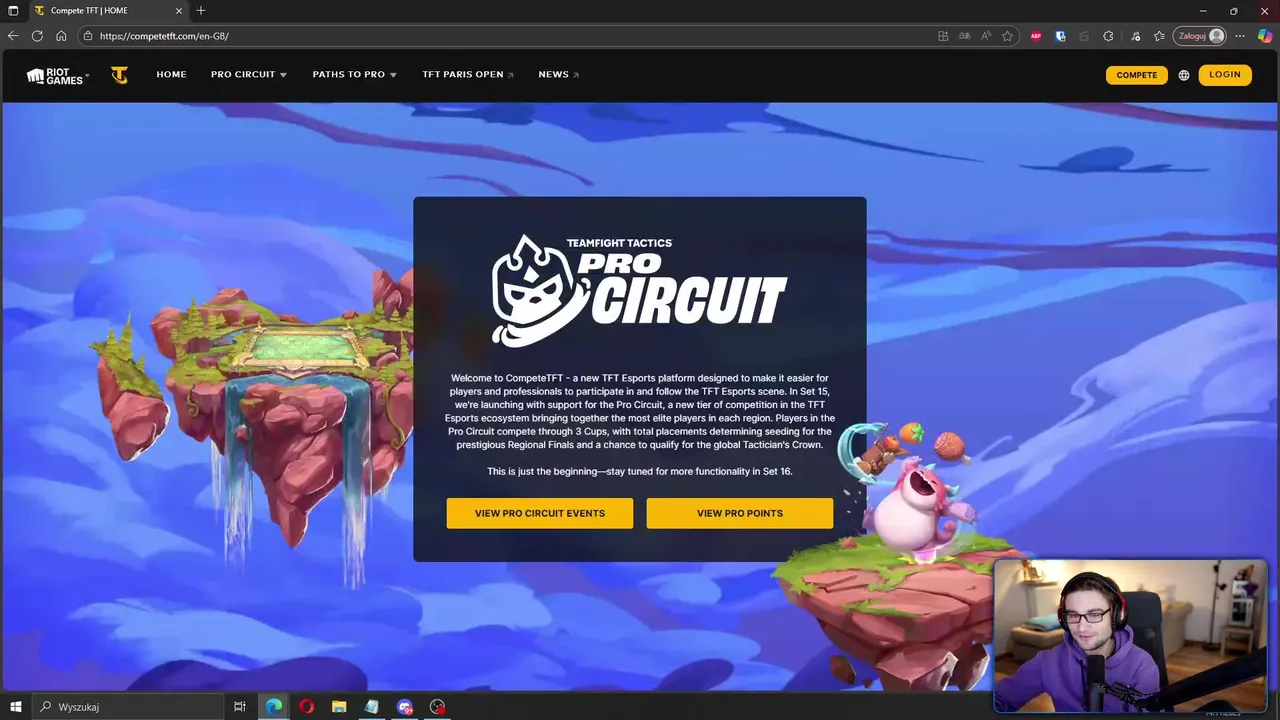
Task: Open the Favourites list icon
Action: point(1159,36)
